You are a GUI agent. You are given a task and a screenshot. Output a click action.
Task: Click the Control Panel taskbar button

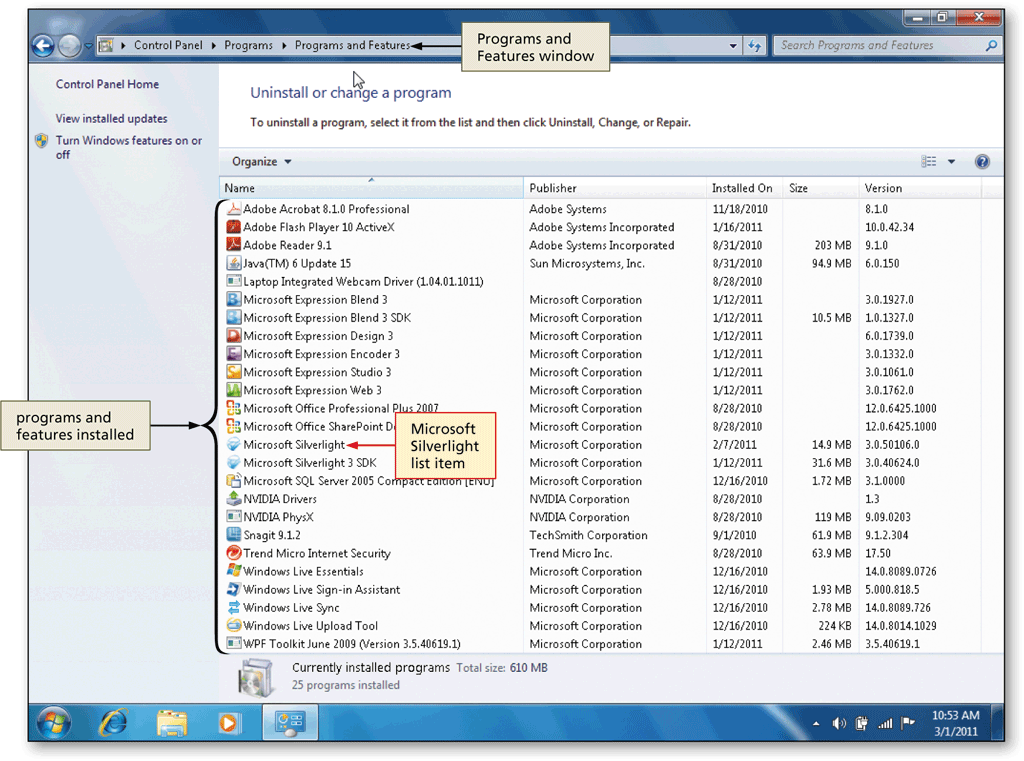[x=290, y=722]
